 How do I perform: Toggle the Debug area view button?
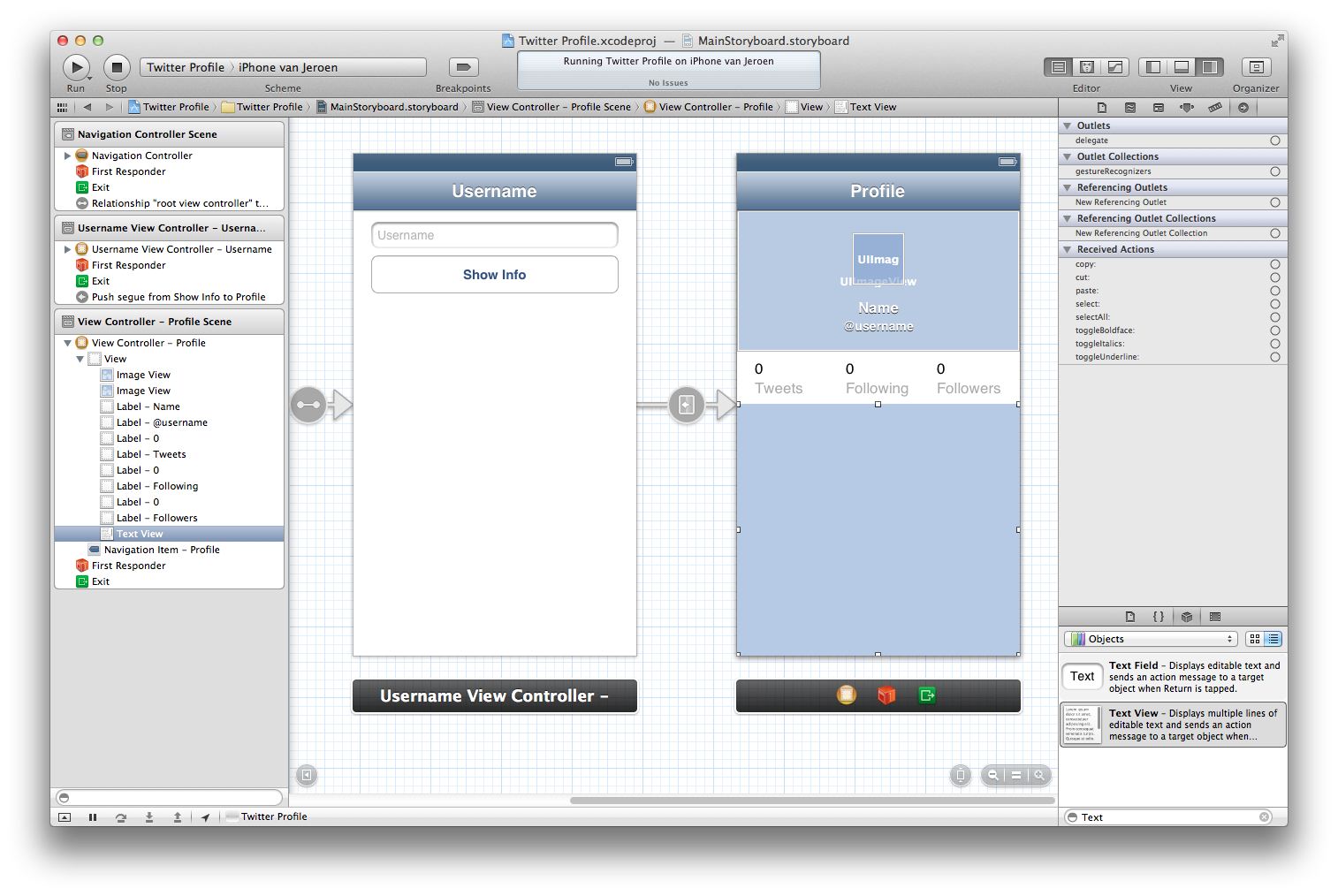1181,67
